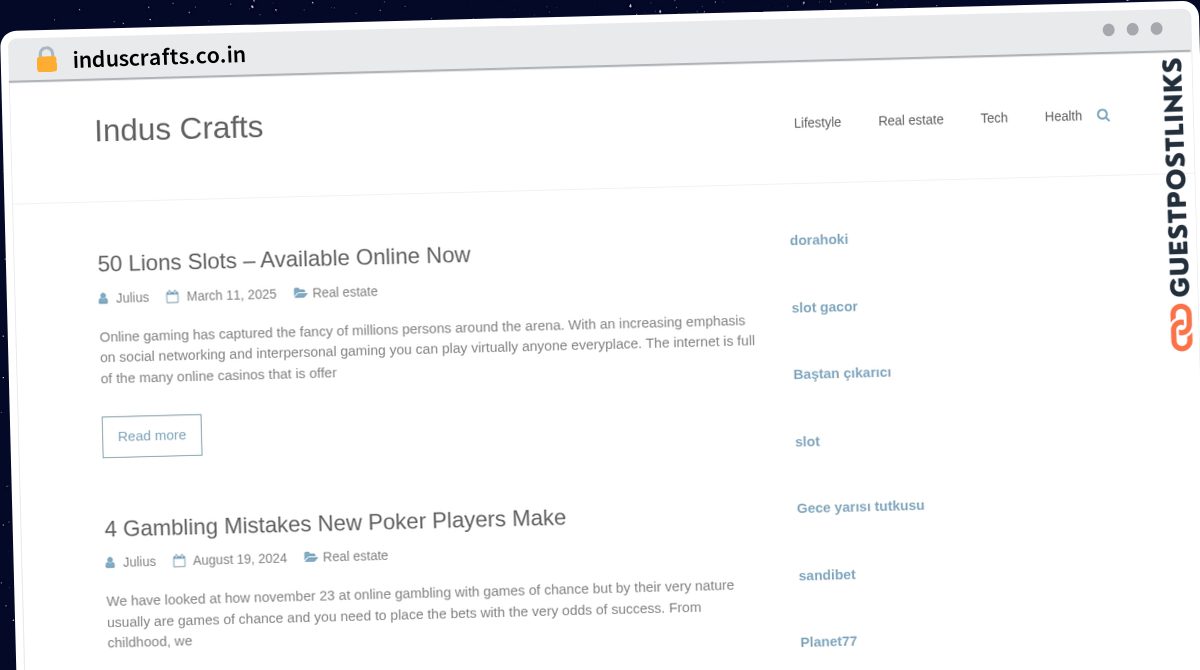Click the Indus Crafts site title

point(178,128)
